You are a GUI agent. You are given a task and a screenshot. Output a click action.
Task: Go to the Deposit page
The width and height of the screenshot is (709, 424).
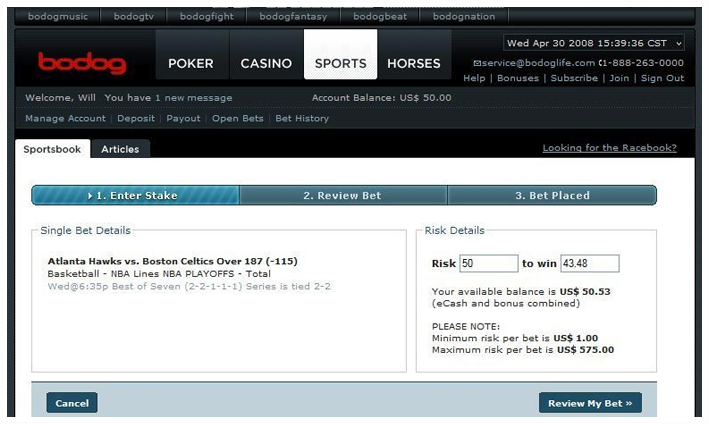[x=135, y=119]
